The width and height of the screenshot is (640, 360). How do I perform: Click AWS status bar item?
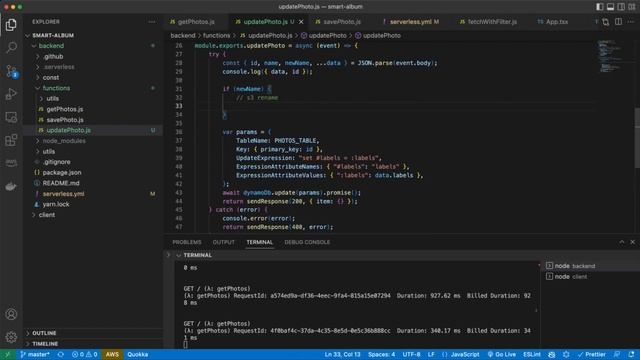[x=112, y=354]
